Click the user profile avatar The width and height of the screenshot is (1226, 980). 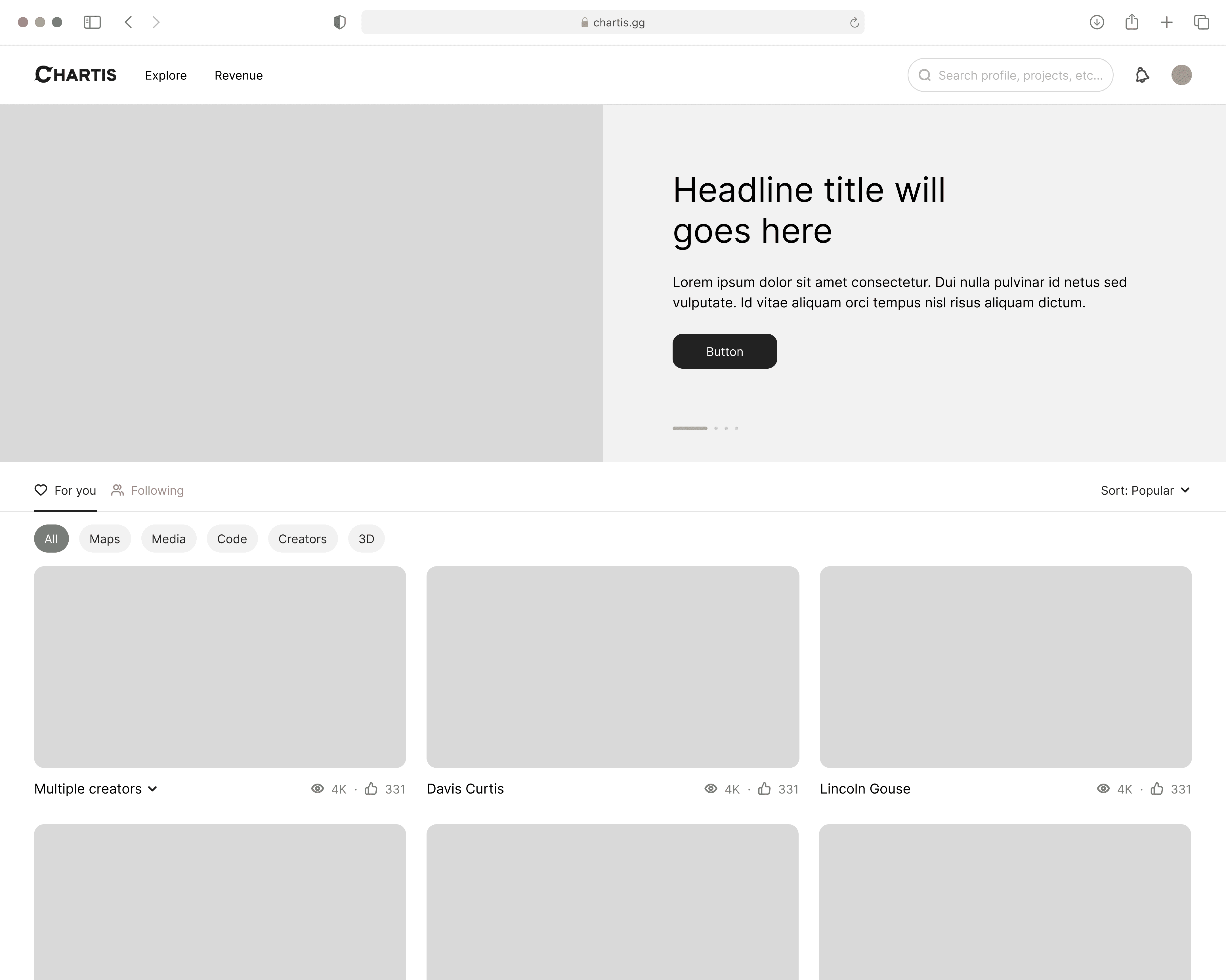pyautogui.click(x=1181, y=75)
